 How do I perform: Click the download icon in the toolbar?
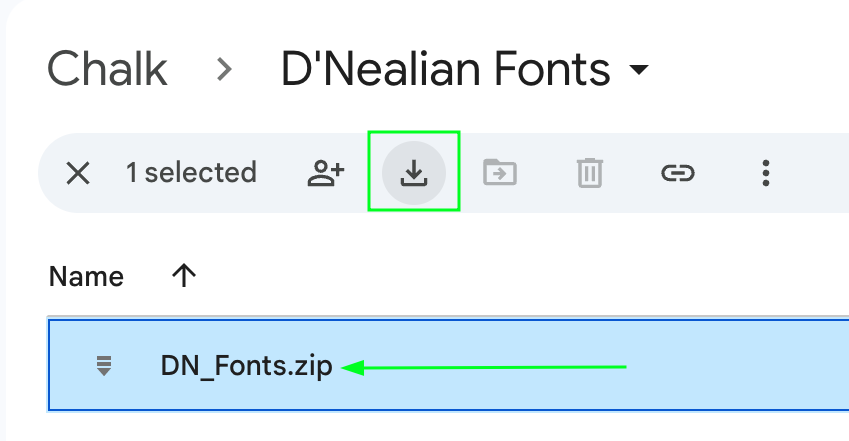413,173
